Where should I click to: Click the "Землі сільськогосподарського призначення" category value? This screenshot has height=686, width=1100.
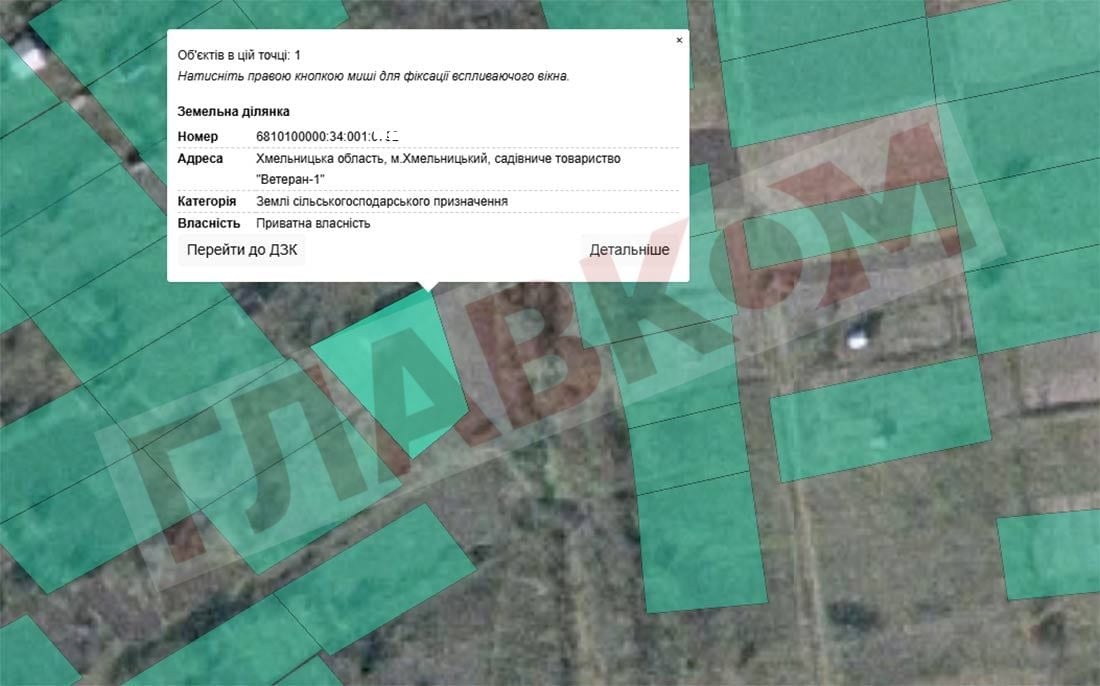[382, 202]
